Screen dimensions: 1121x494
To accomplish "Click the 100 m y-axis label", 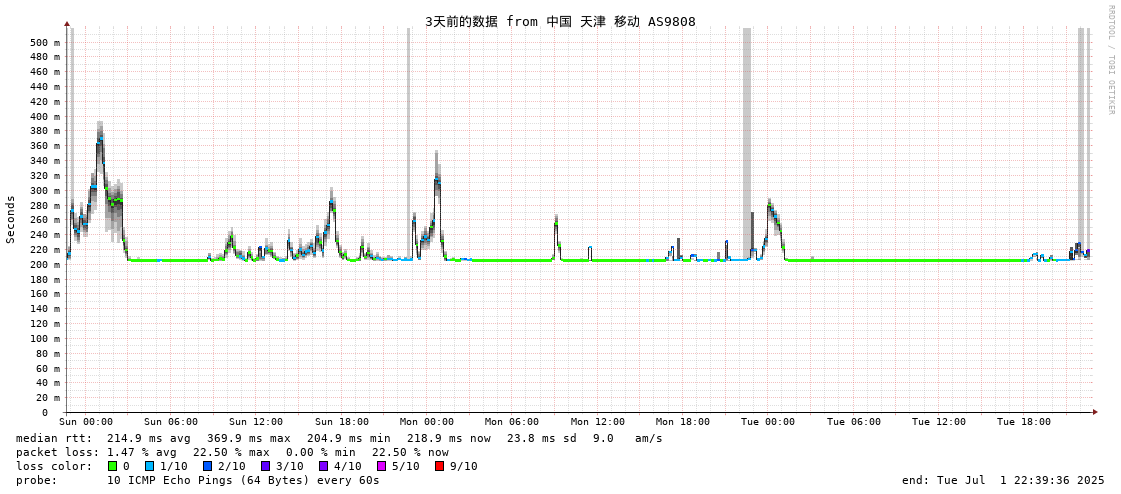I will pyautogui.click(x=44, y=338).
